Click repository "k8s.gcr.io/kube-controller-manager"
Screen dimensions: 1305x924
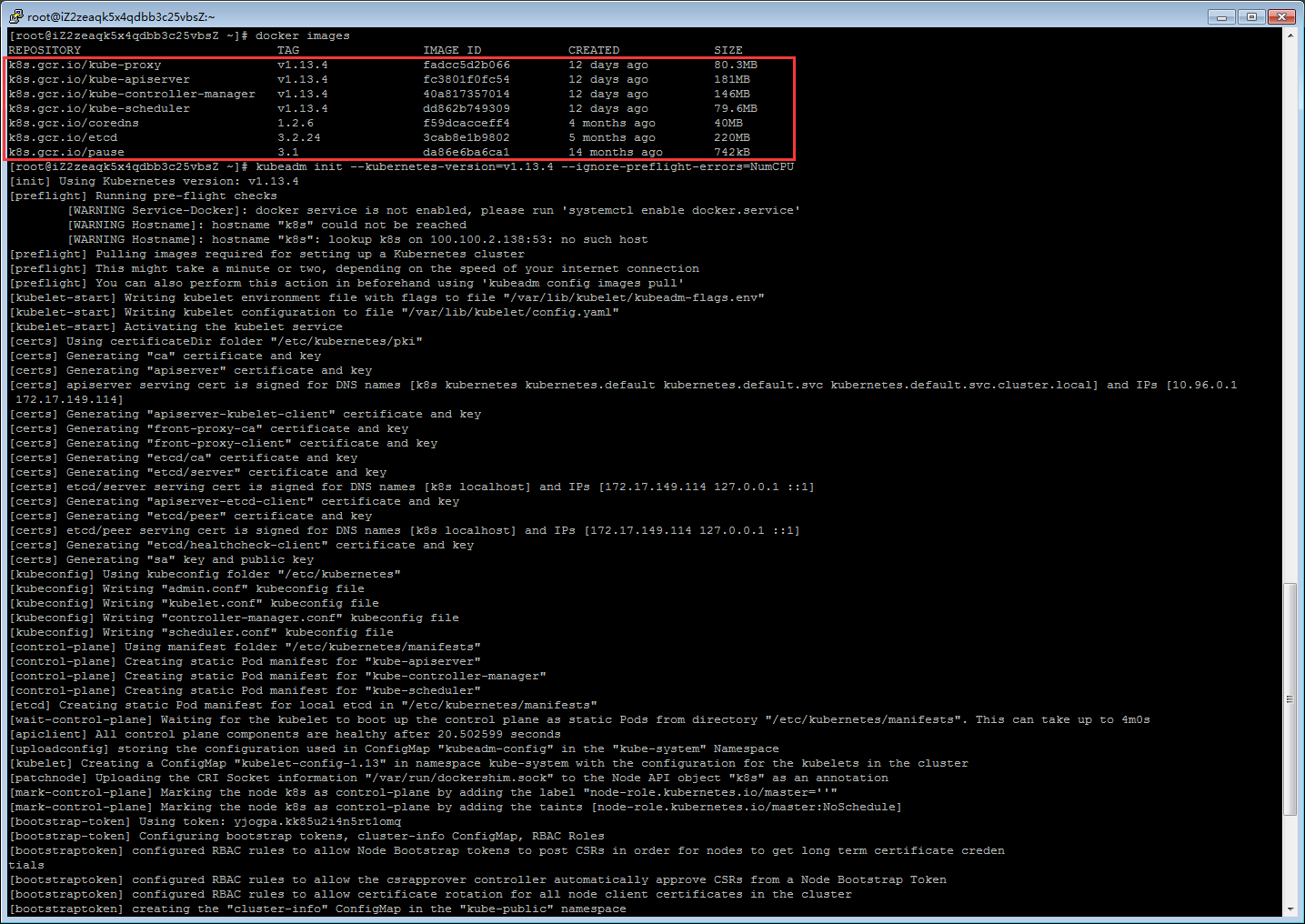click(x=132, y=94)
